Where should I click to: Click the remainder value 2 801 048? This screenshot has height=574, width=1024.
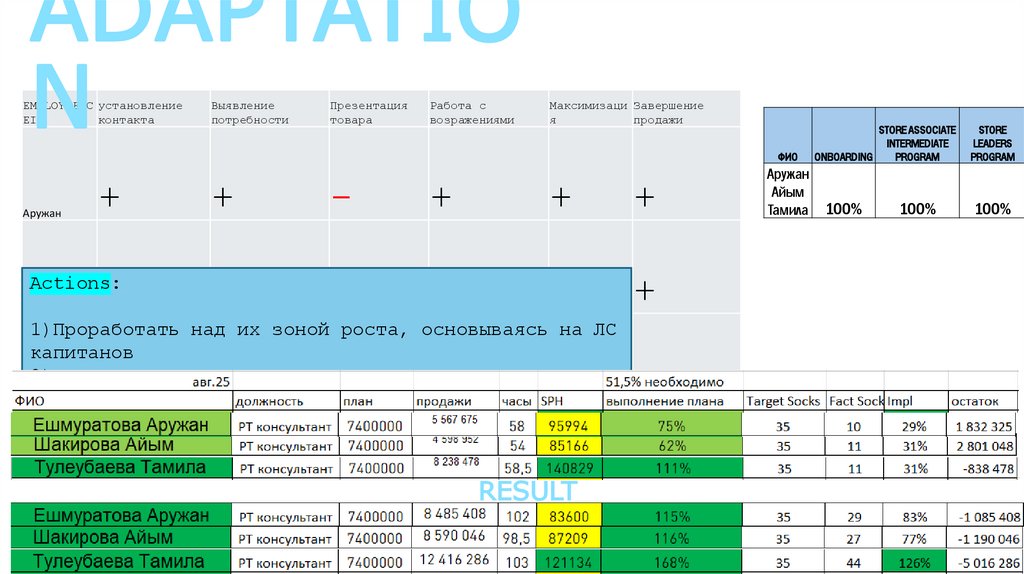coord(984,447)
